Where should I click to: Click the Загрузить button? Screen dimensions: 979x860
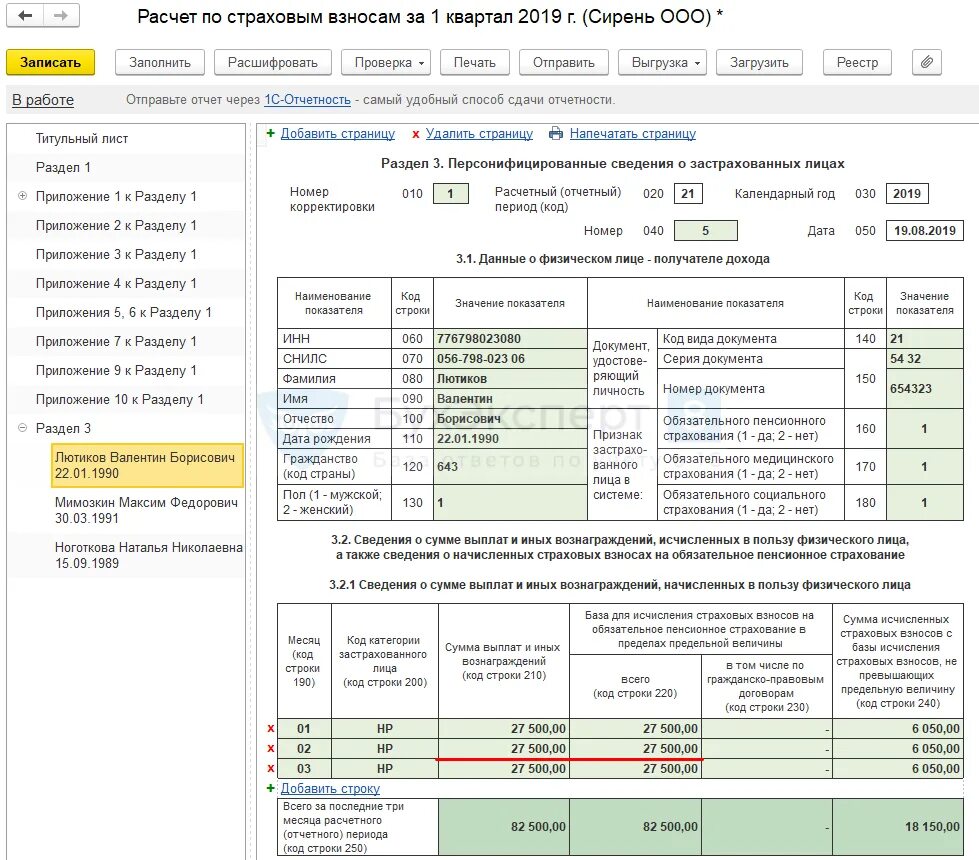click(759, 62)
